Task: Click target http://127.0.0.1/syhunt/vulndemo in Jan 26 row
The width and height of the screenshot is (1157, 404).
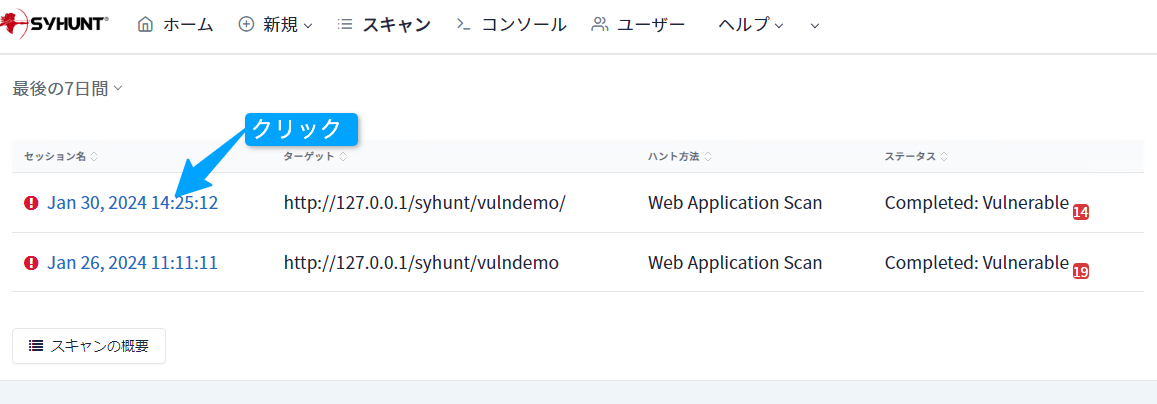Action: coord(421,262)
